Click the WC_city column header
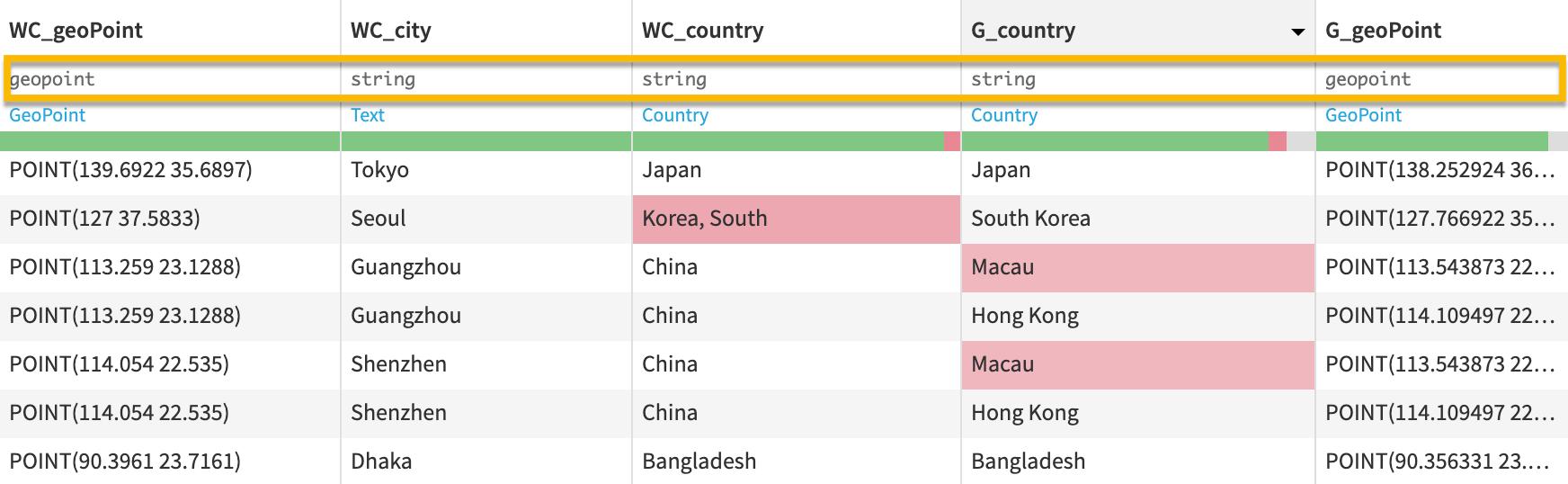 [x=391, y=31]
